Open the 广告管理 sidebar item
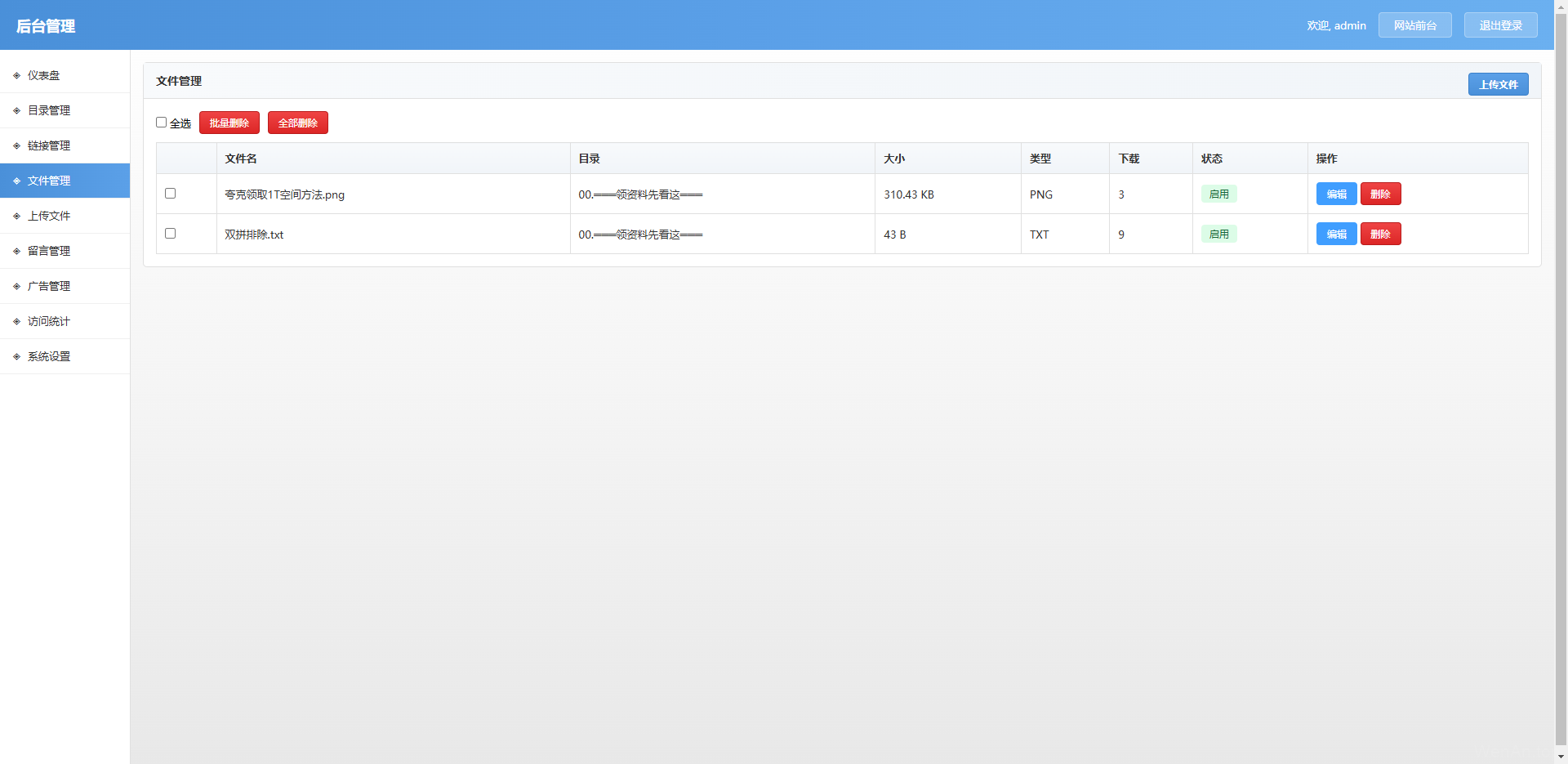 [x=49, y=286]
